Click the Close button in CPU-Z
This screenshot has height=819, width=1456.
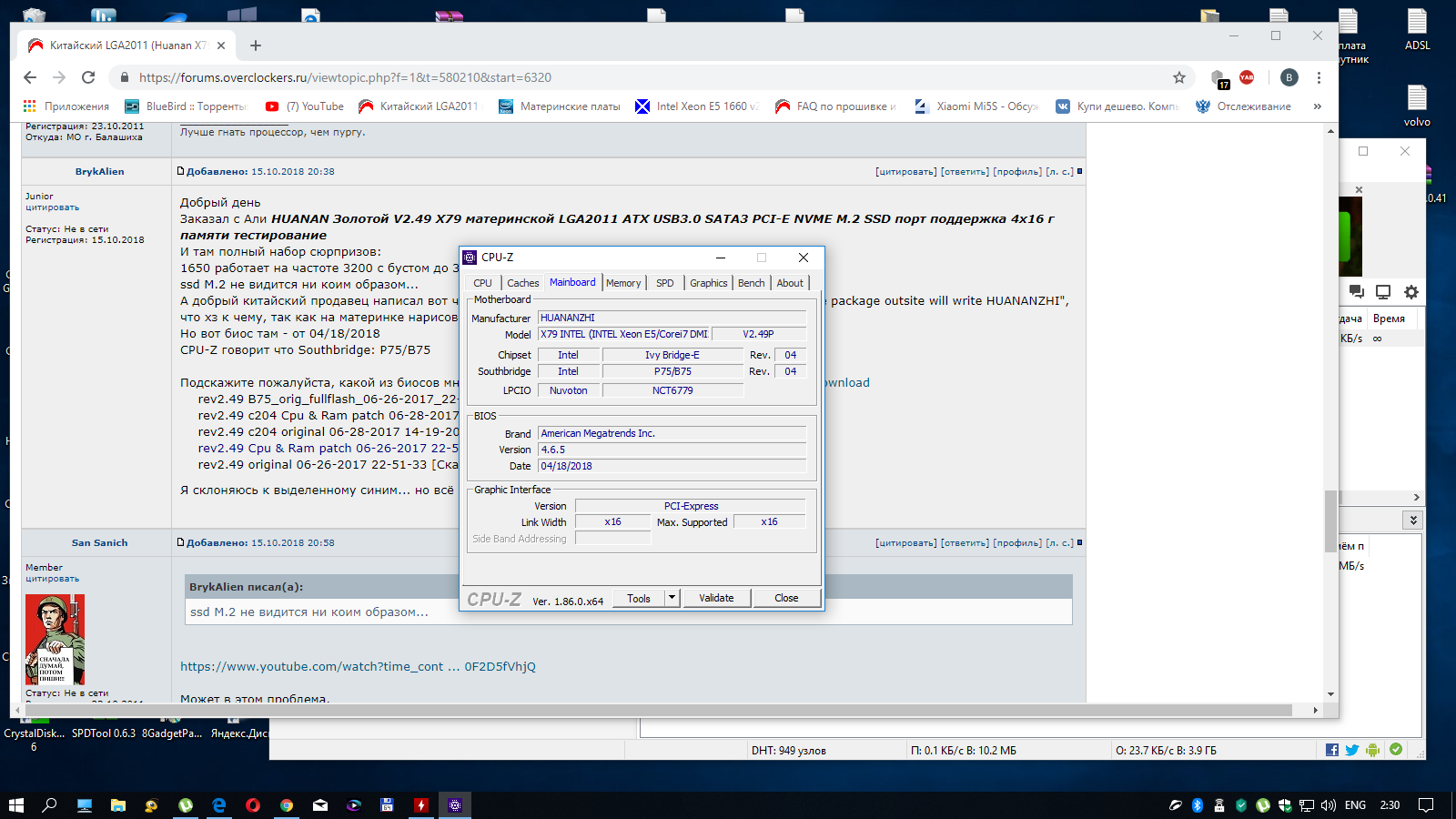click(x=786, y=598)
